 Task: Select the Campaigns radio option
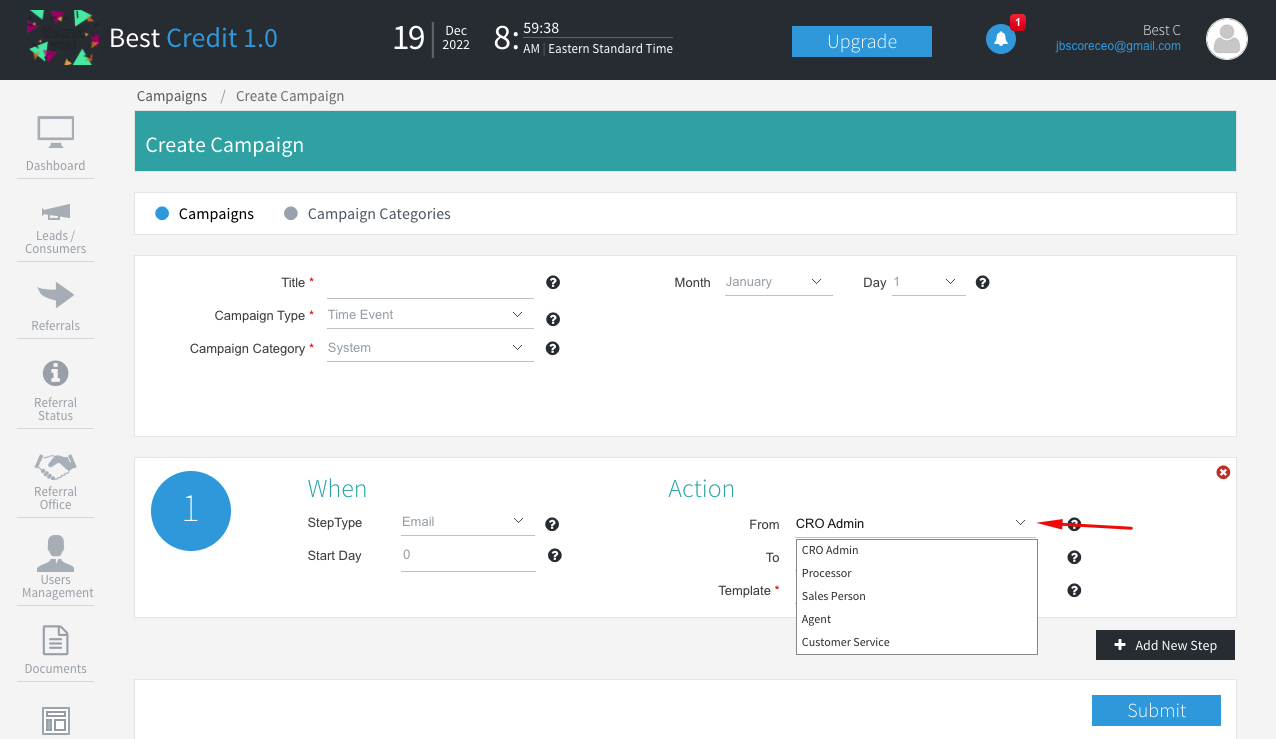162,214
